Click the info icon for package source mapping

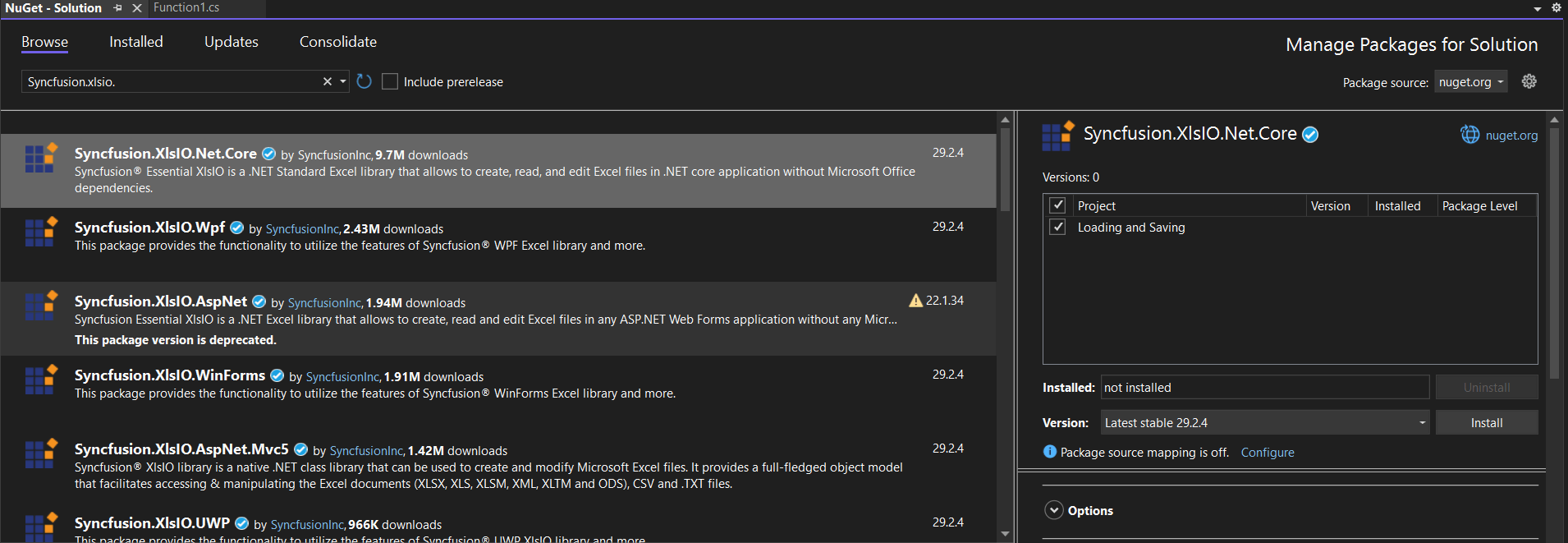point(1049,452)
